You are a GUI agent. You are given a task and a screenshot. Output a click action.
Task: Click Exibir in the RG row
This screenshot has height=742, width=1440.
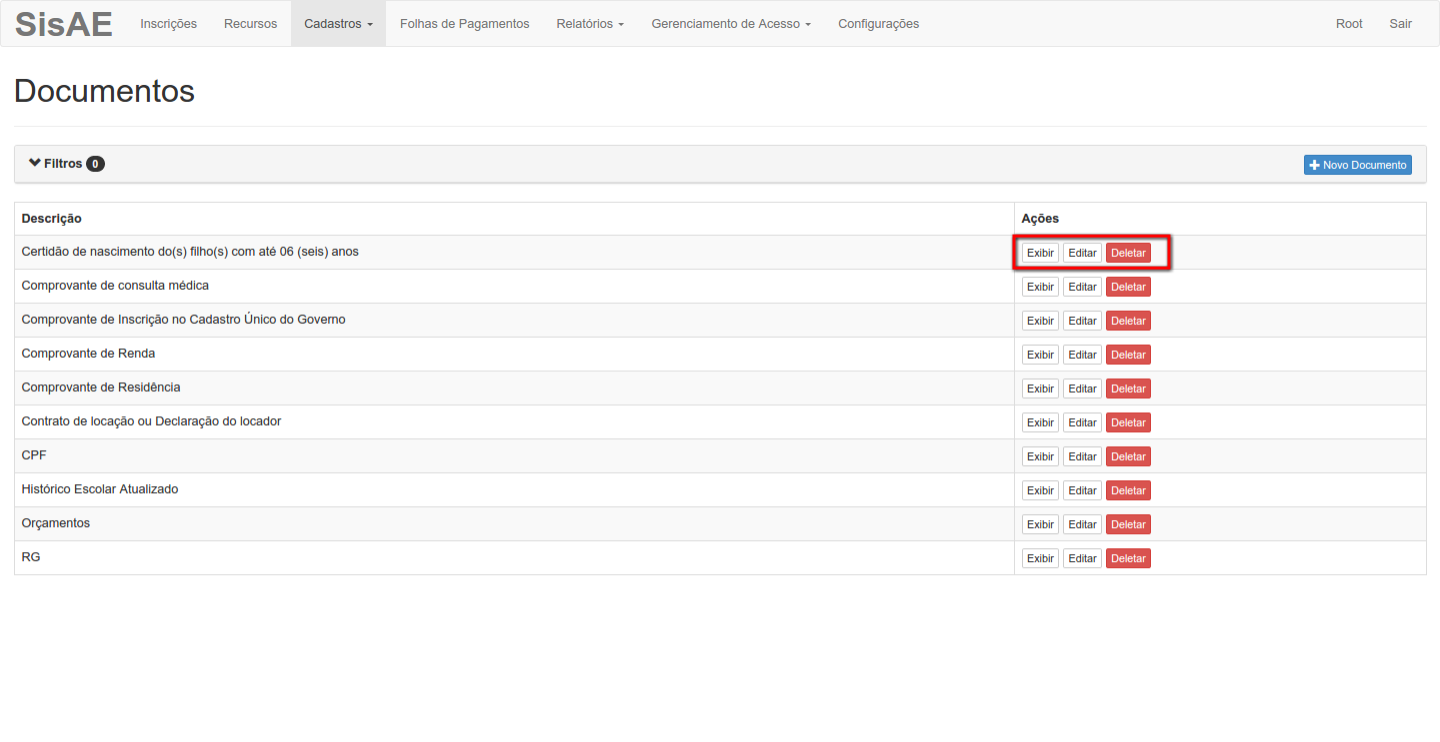[x=1040, y=559]
